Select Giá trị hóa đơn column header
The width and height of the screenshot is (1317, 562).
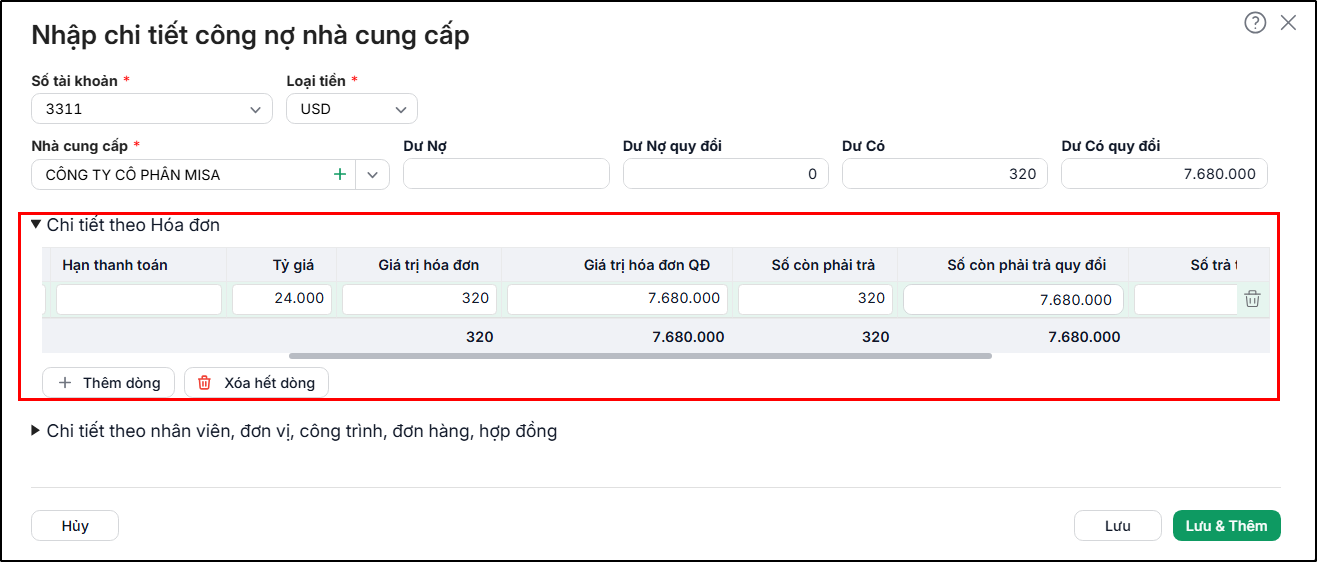pos(428,265)
